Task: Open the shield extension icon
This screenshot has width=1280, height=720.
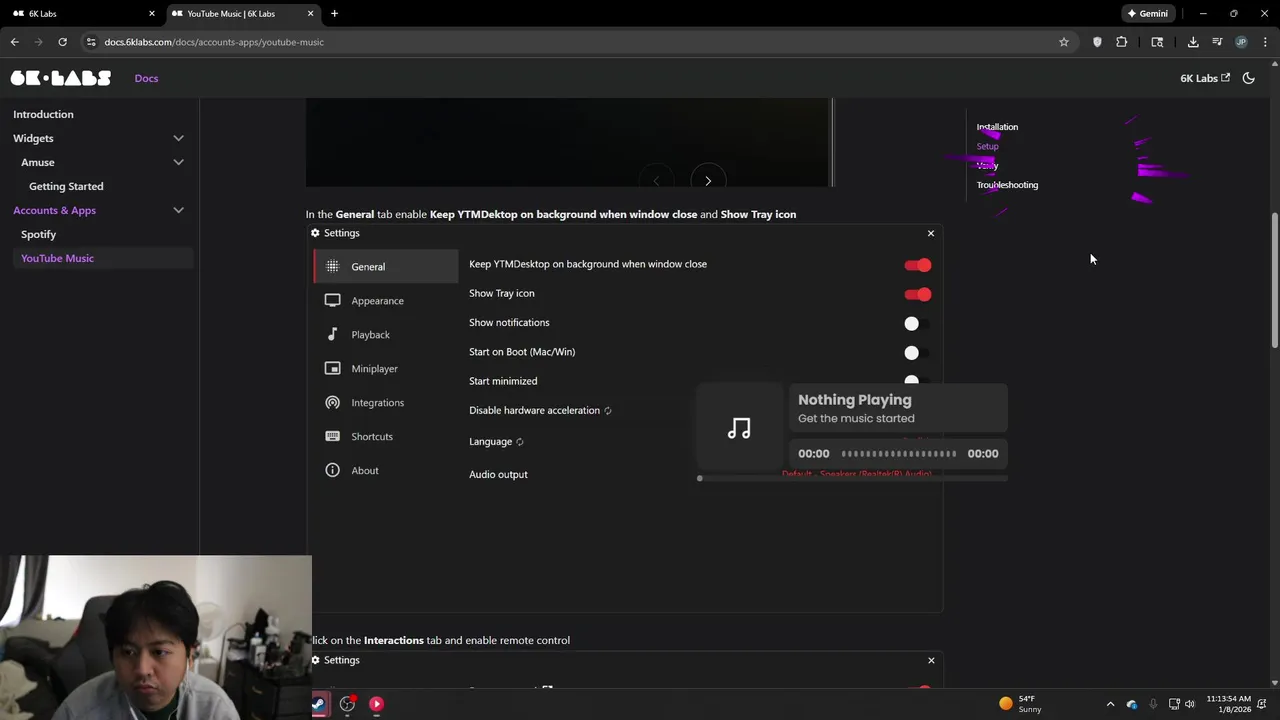Action: (1097, 42)
